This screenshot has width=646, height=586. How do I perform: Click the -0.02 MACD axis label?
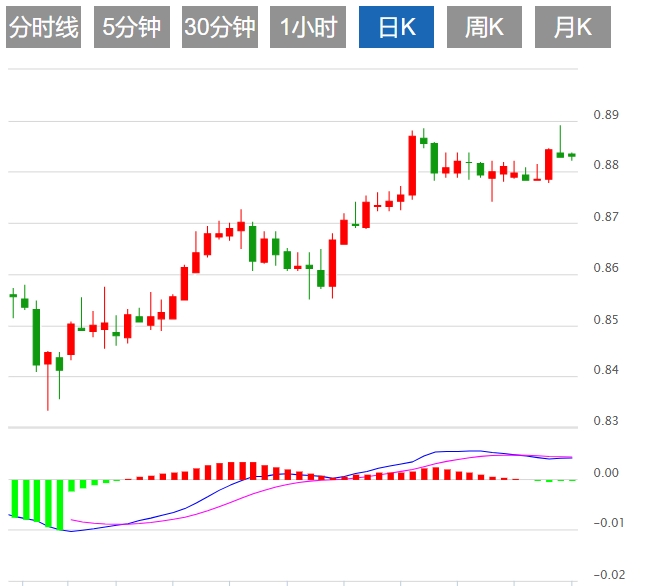click(x=609, y=575)
